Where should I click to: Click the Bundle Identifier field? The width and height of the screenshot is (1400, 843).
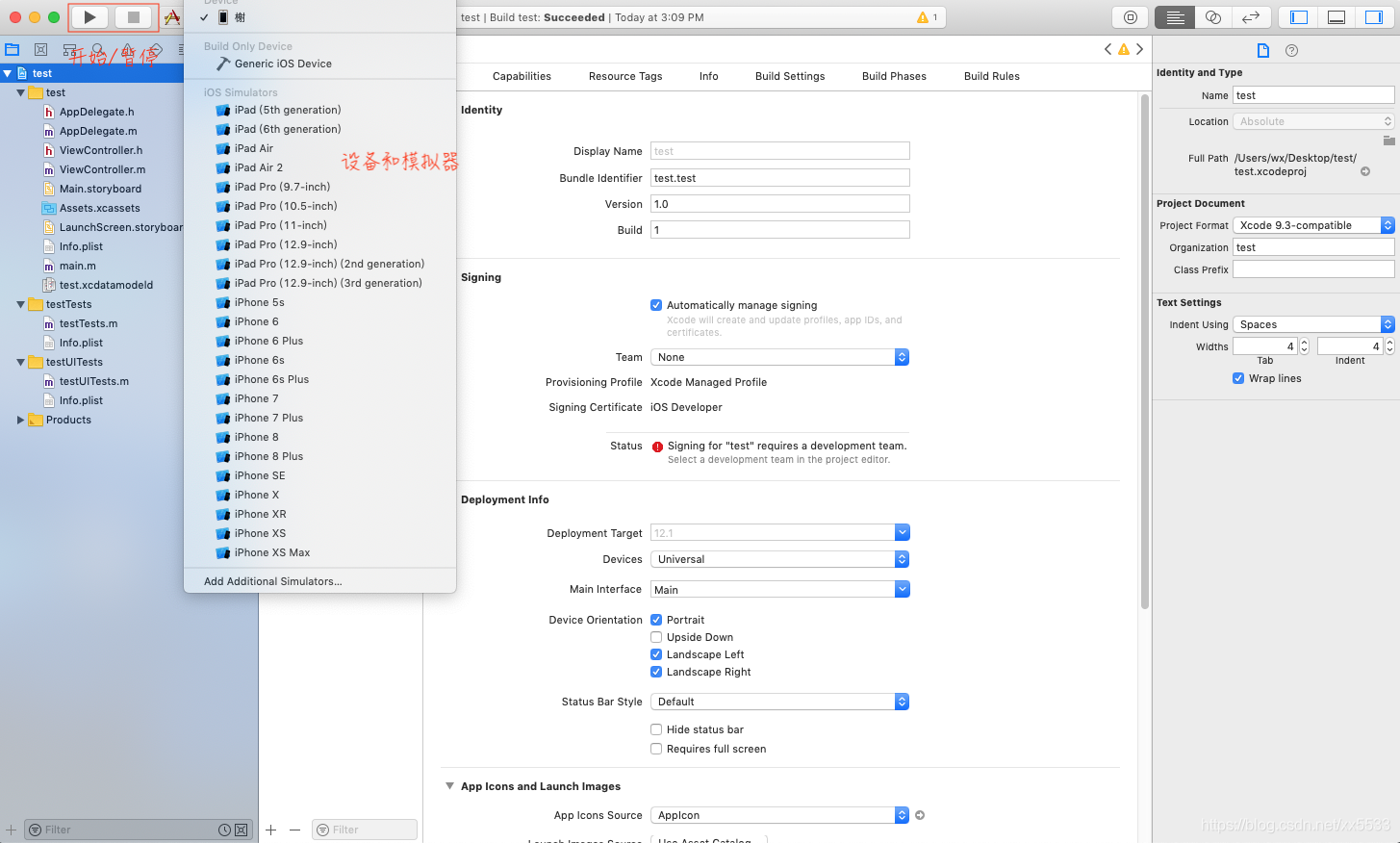coord(780,178)
